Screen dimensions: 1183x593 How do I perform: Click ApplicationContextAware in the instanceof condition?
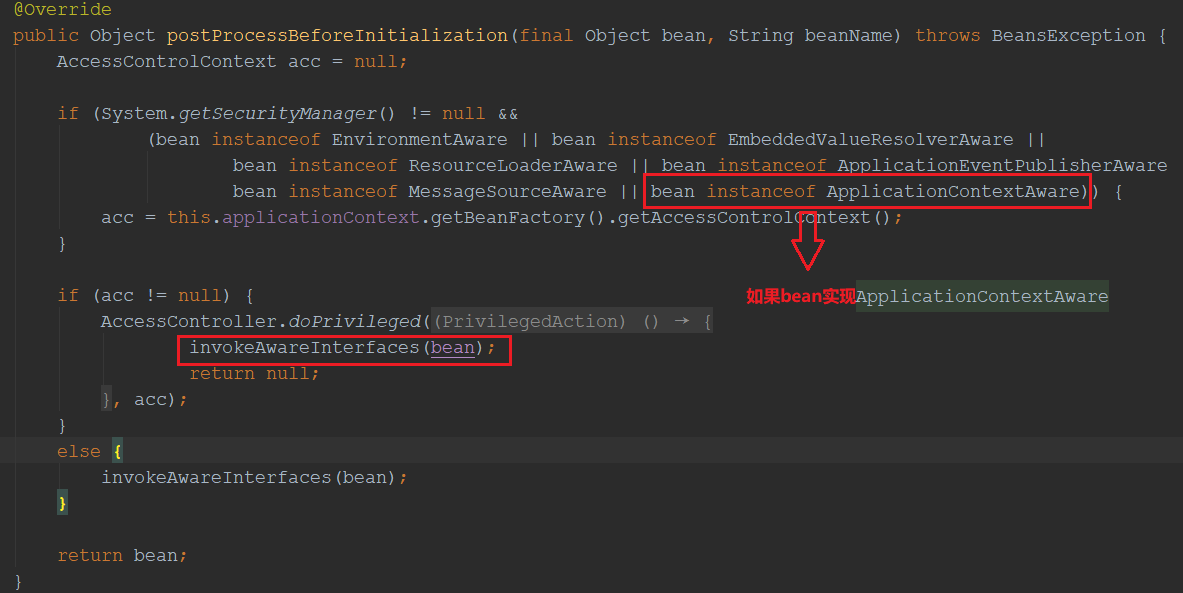point(953,192)
